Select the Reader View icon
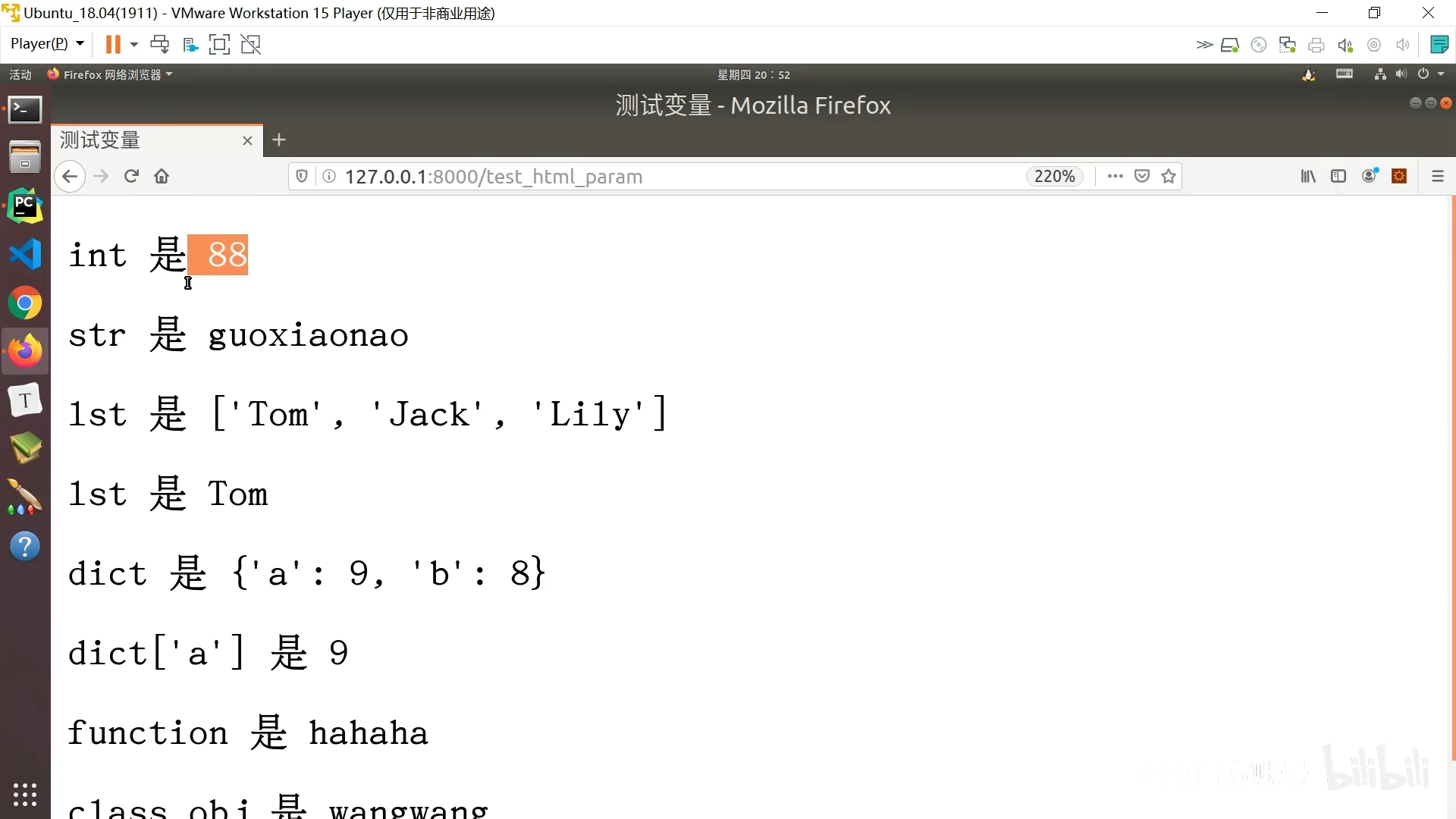The image size is (1456, 819). point(1338,176)
